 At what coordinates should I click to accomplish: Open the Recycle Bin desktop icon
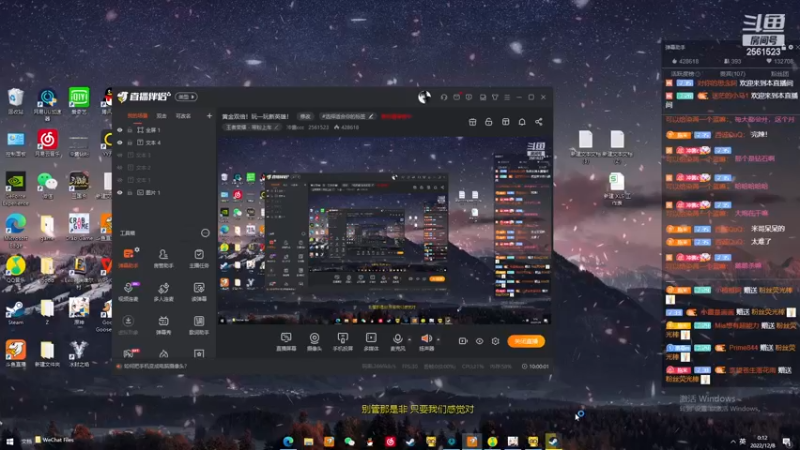click(x=15, y=101)
